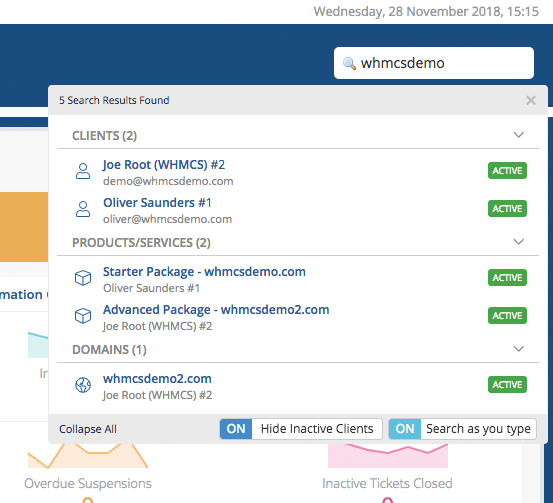Image resolution: width=553 pixels, height=503 pixels.
Task: Click the user icon beside Oliver Saunders
Action: [83, 209]
